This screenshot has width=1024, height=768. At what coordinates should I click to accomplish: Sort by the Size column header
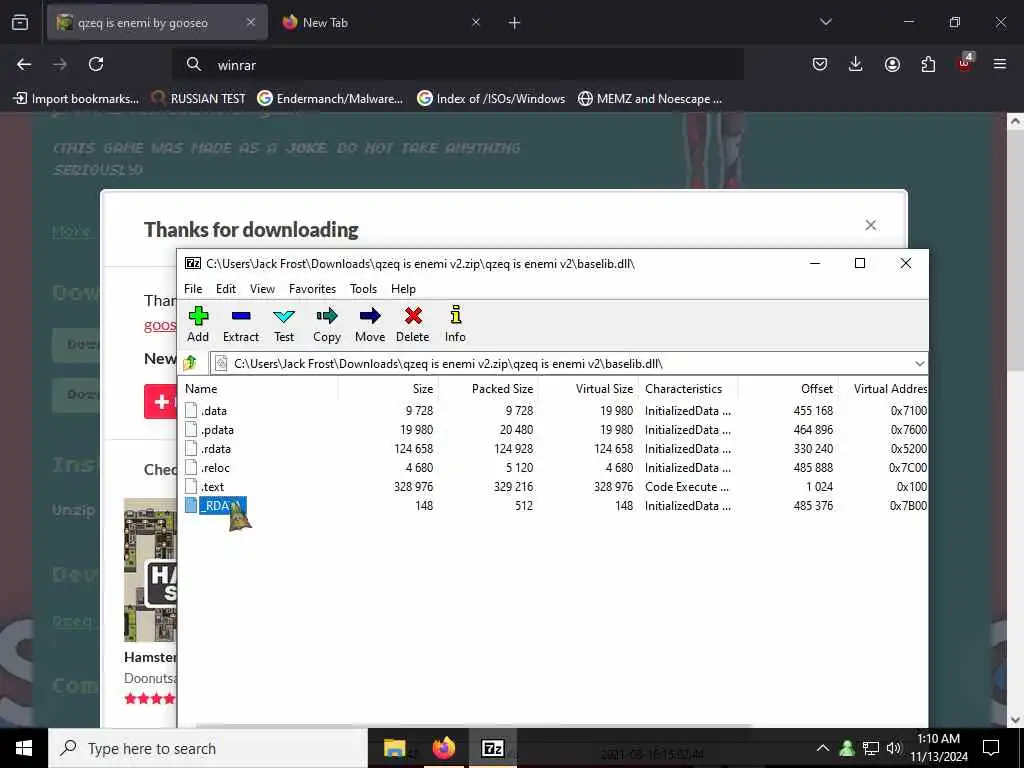(x=388, y=389)
